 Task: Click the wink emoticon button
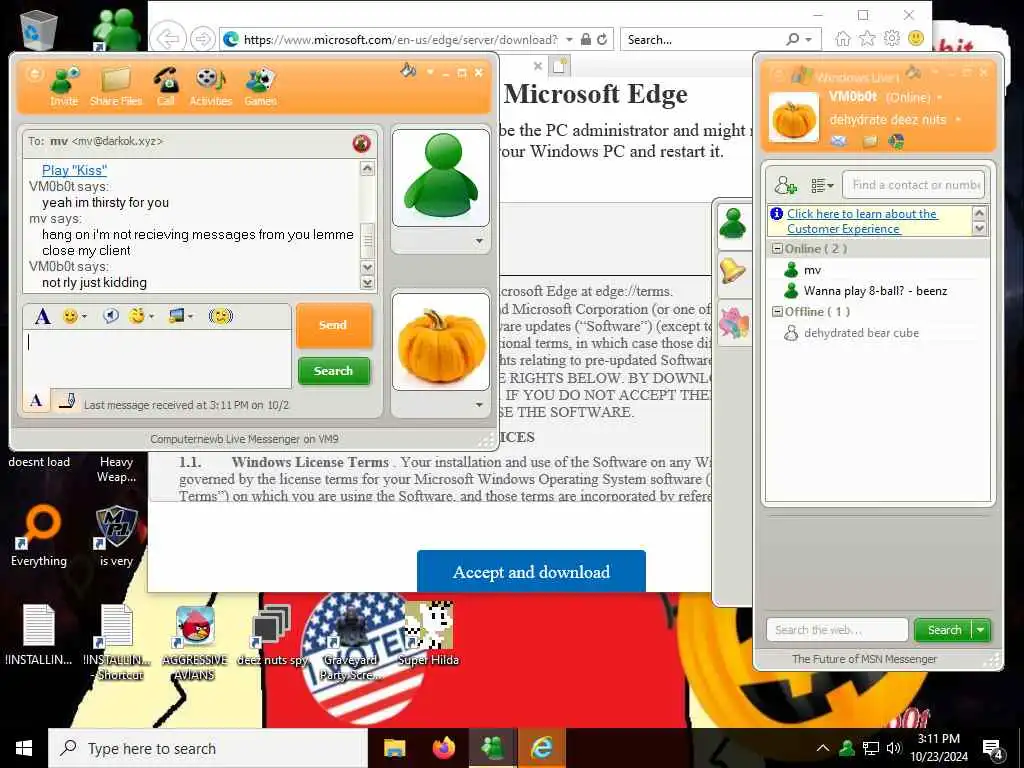(136, 317)
